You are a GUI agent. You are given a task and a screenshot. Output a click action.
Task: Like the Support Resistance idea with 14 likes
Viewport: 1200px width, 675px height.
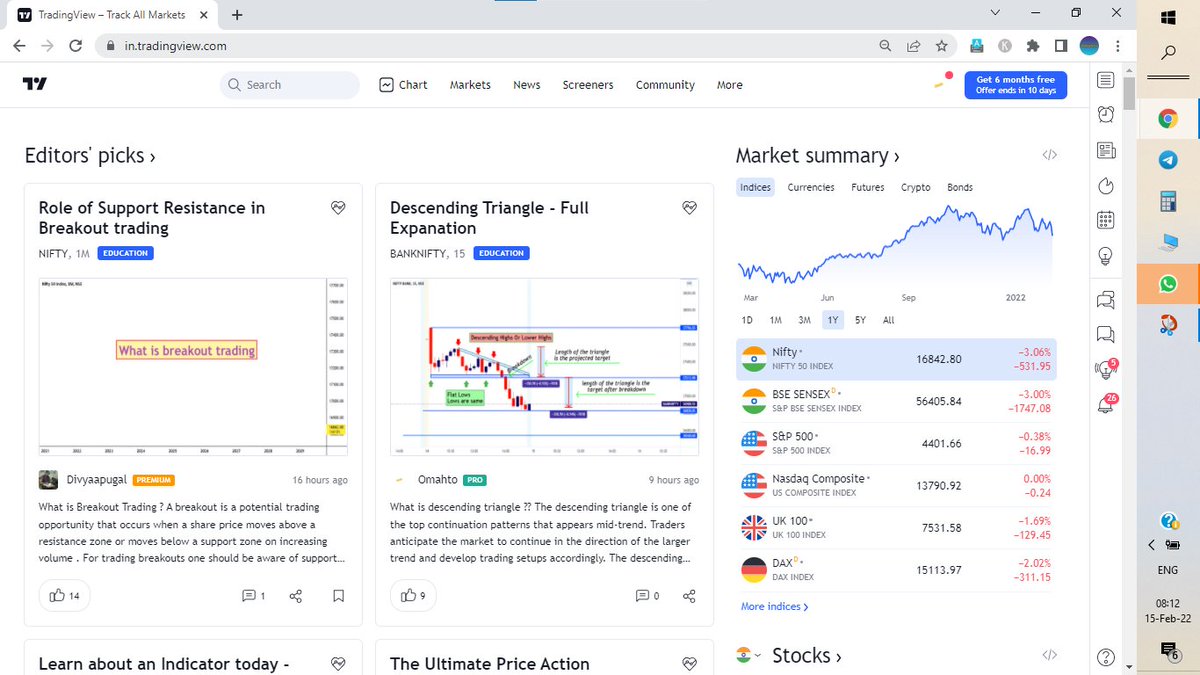[x=63, y=596]
